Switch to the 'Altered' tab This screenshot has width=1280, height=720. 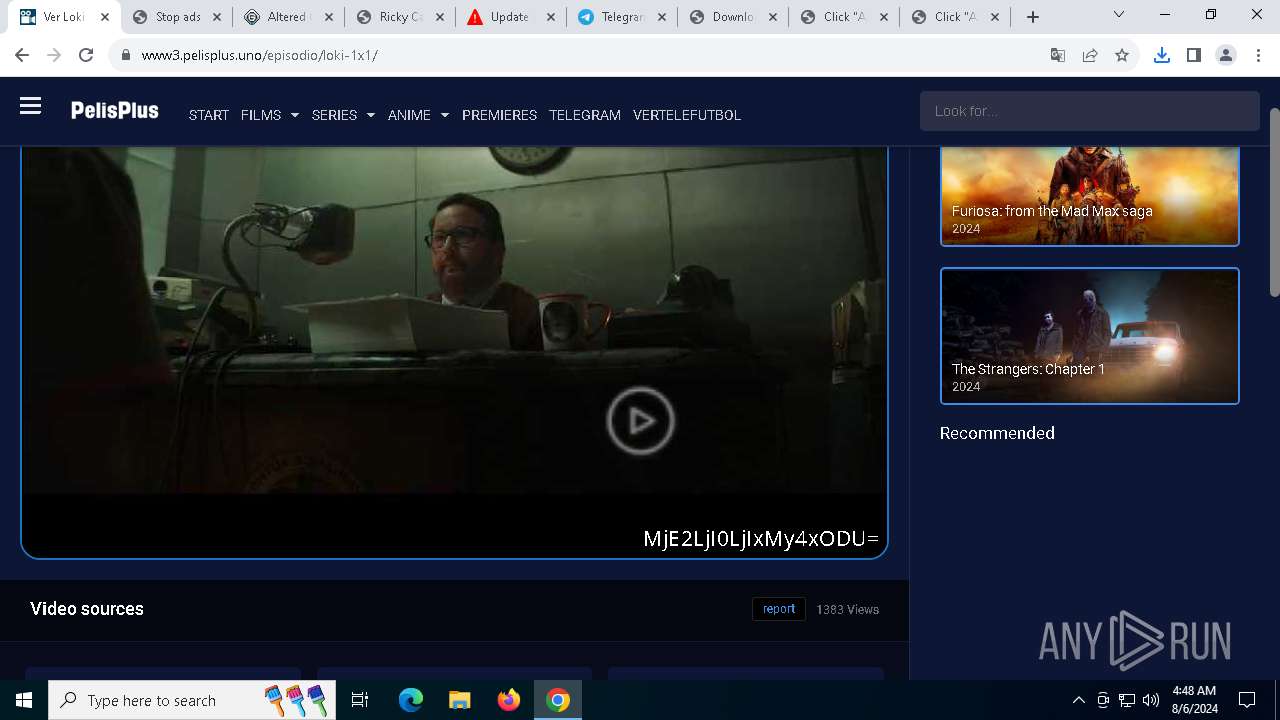click(x=287, y=17)
